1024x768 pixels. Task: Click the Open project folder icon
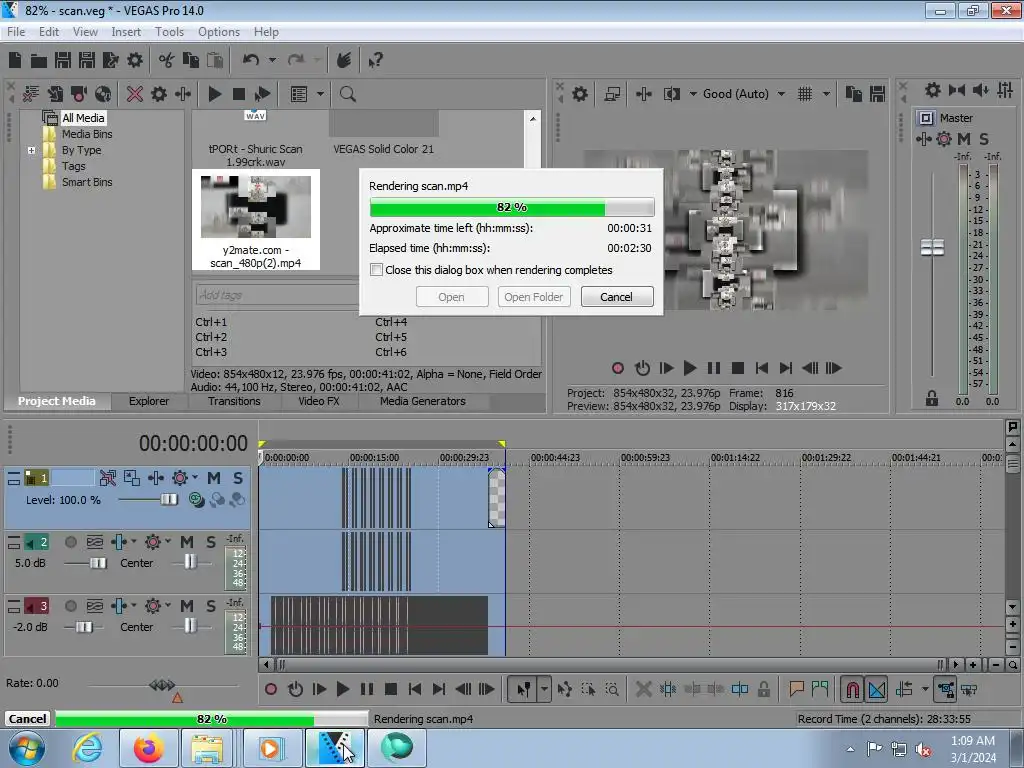pos(39,61)
